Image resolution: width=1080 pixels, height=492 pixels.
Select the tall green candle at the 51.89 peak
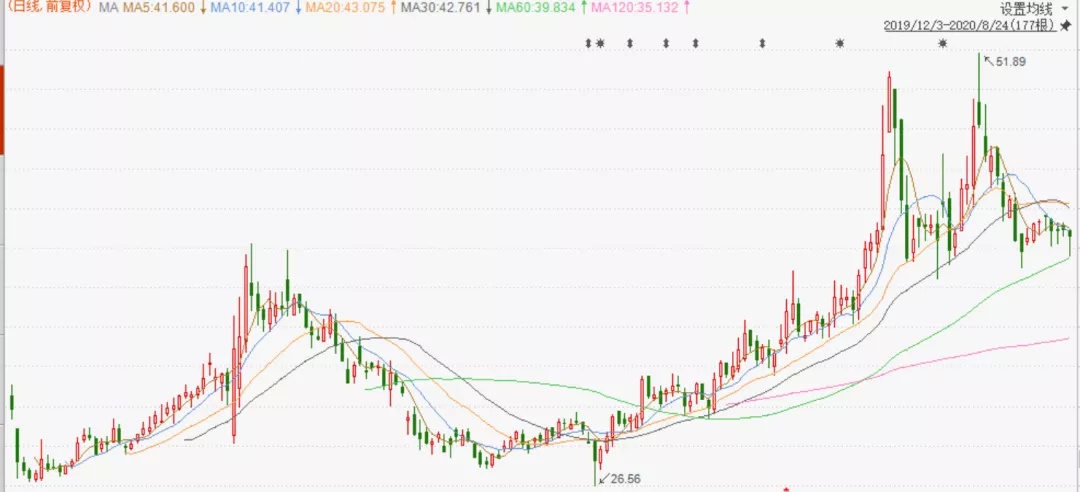[x=978, y=90]
